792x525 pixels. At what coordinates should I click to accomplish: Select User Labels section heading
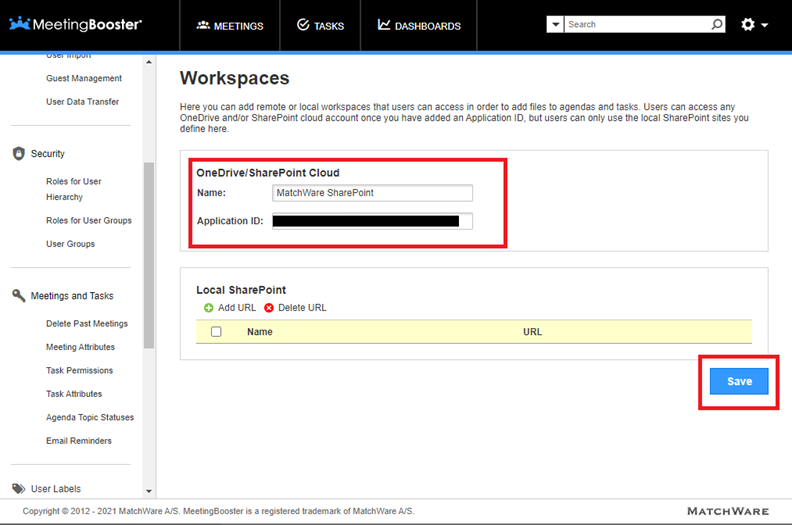(56, 489)
